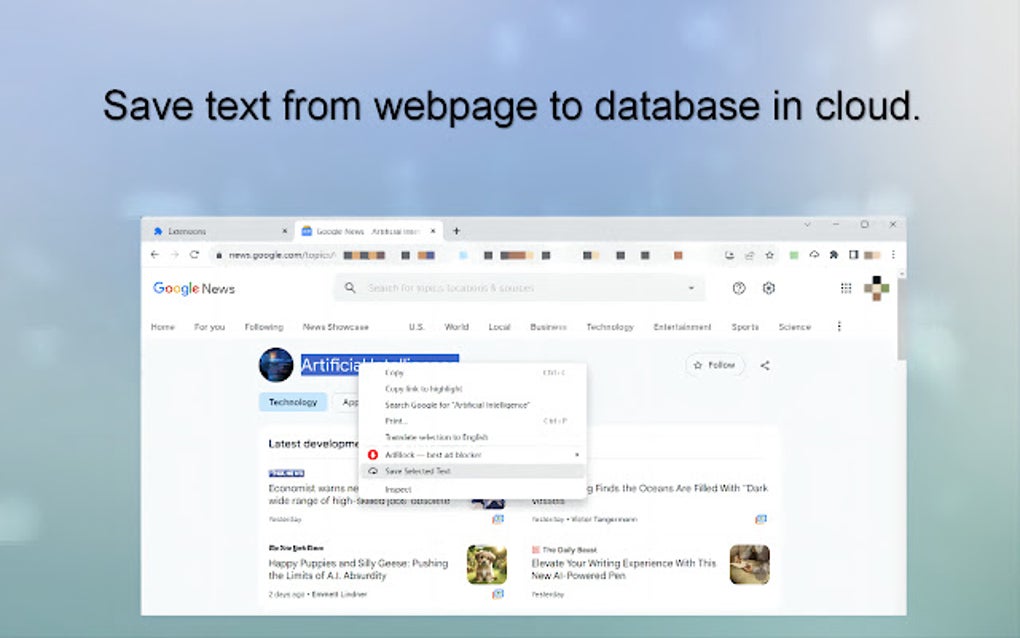Open News Showcase section
The width and height of the screenshot is (1020, 638).
(x=336, y=327)
